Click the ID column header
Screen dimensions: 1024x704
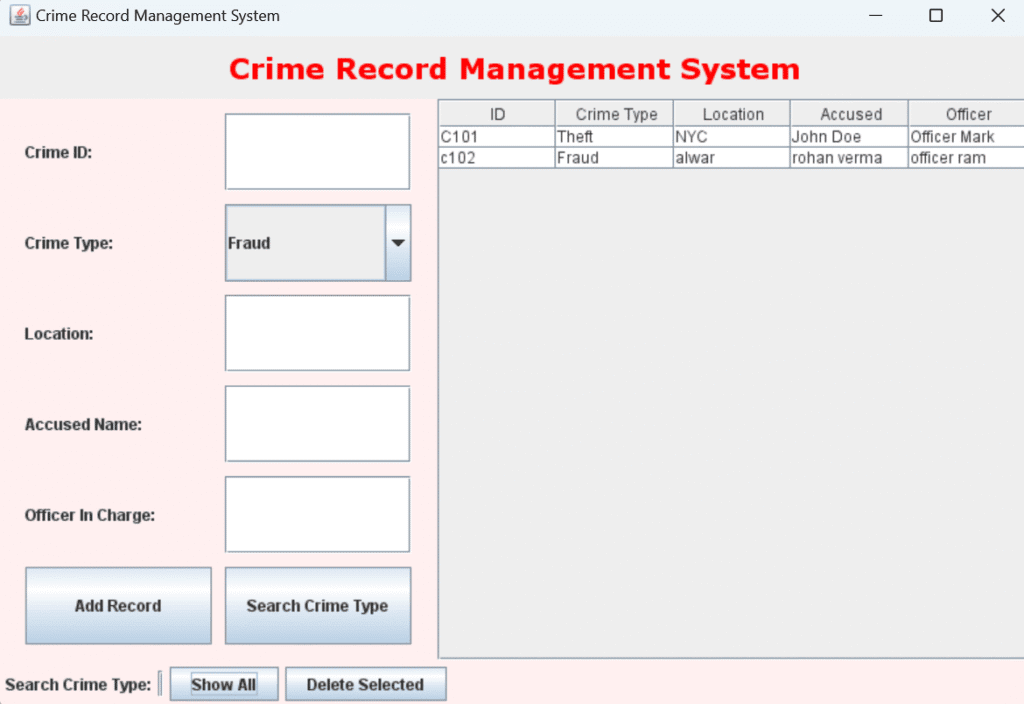tap(497, 114)
